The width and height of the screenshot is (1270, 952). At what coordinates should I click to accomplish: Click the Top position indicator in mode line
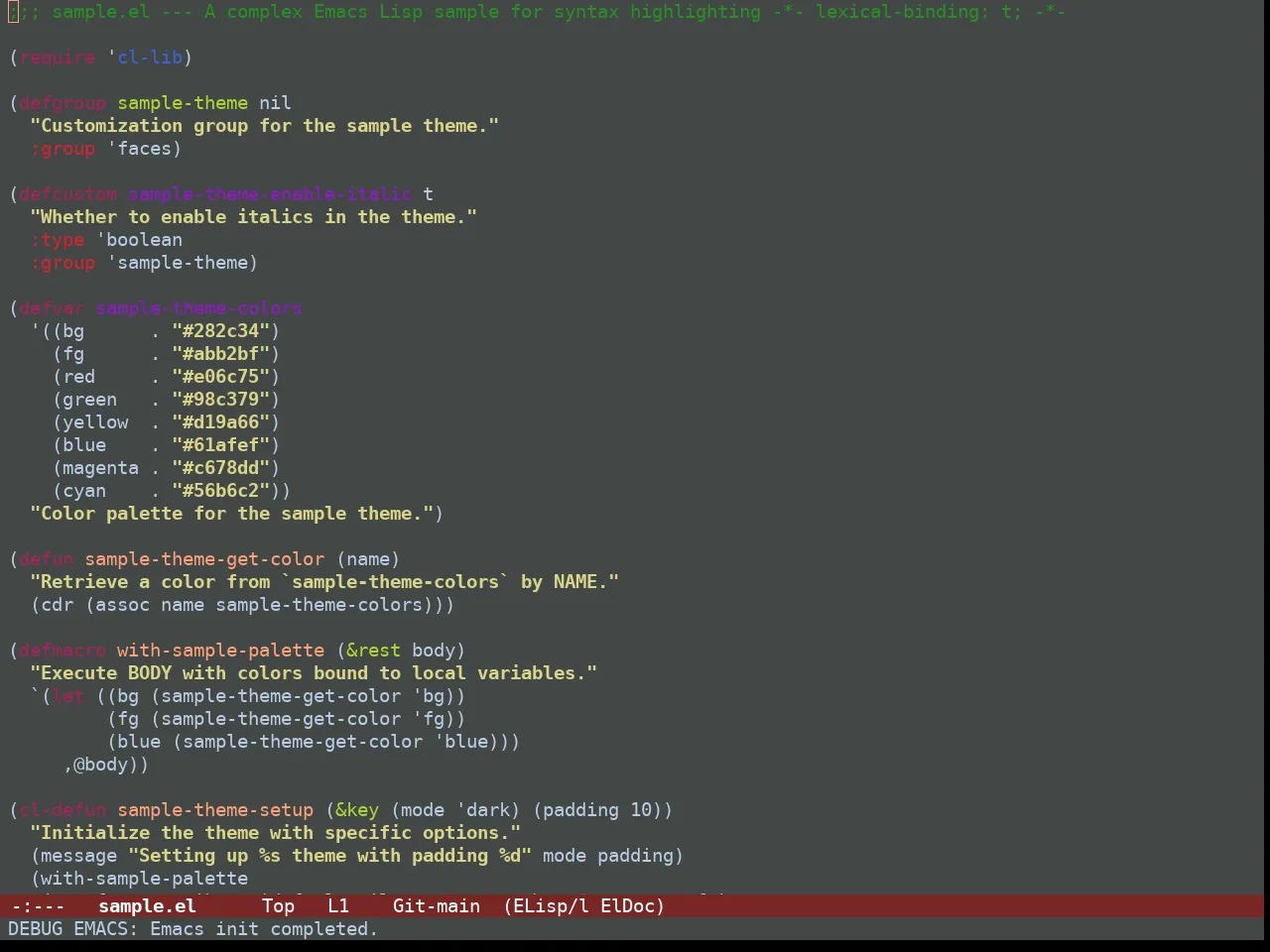(x=278, y=905)
